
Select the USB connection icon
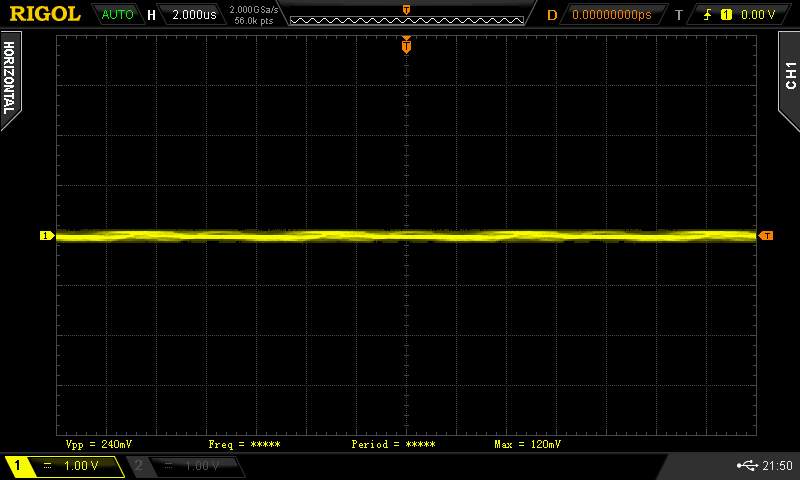pyautogui.click(x=746, y=466)
